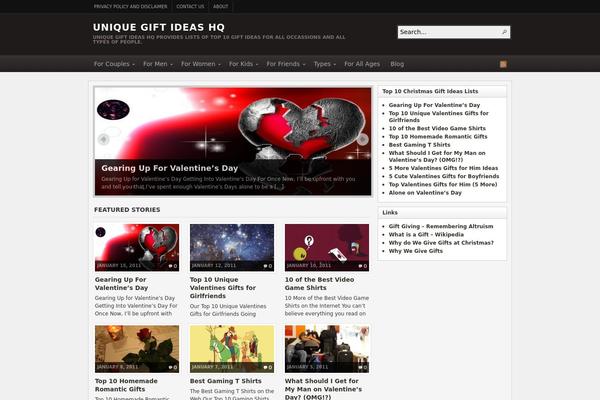600x400 pixels.
Task: Open the Why We Give Gifts link
Action: click(x=416, y=251)
